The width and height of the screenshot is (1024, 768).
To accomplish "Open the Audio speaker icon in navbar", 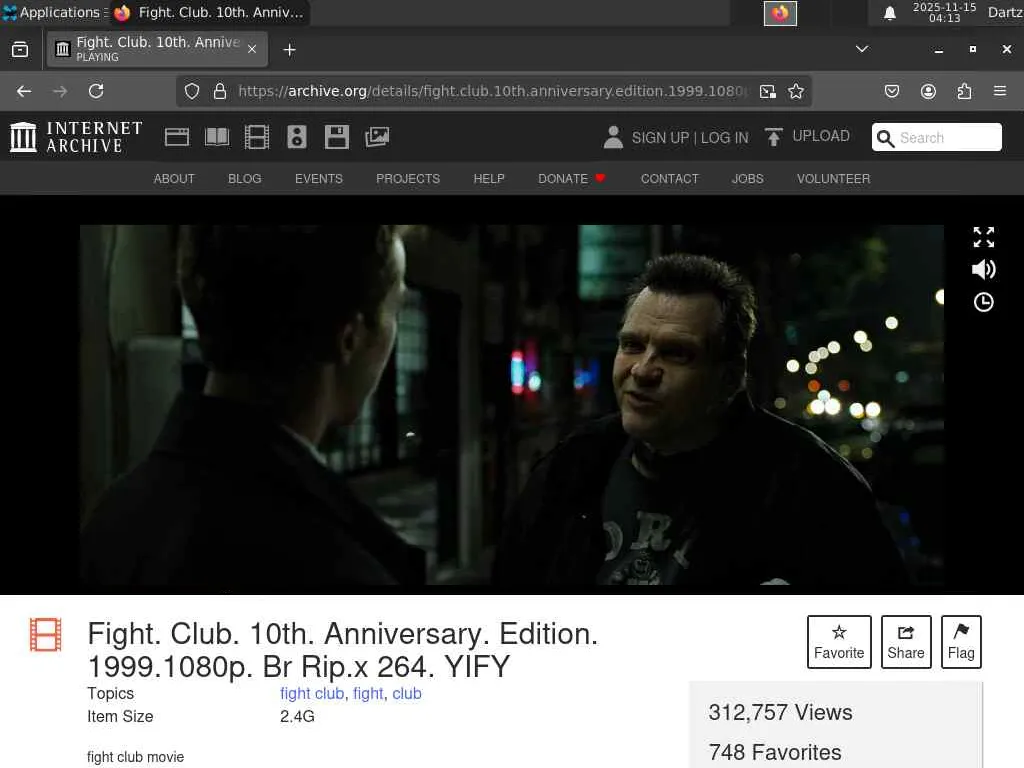I will (x=296, y=137).
